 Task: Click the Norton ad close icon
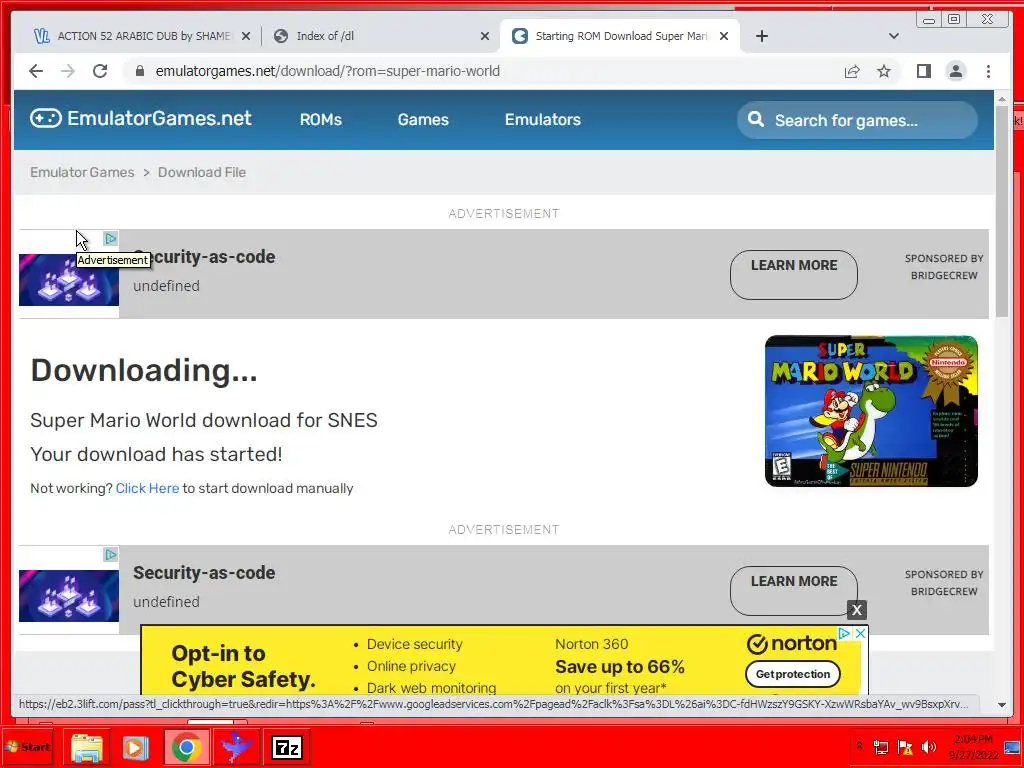tap(861, 633)
